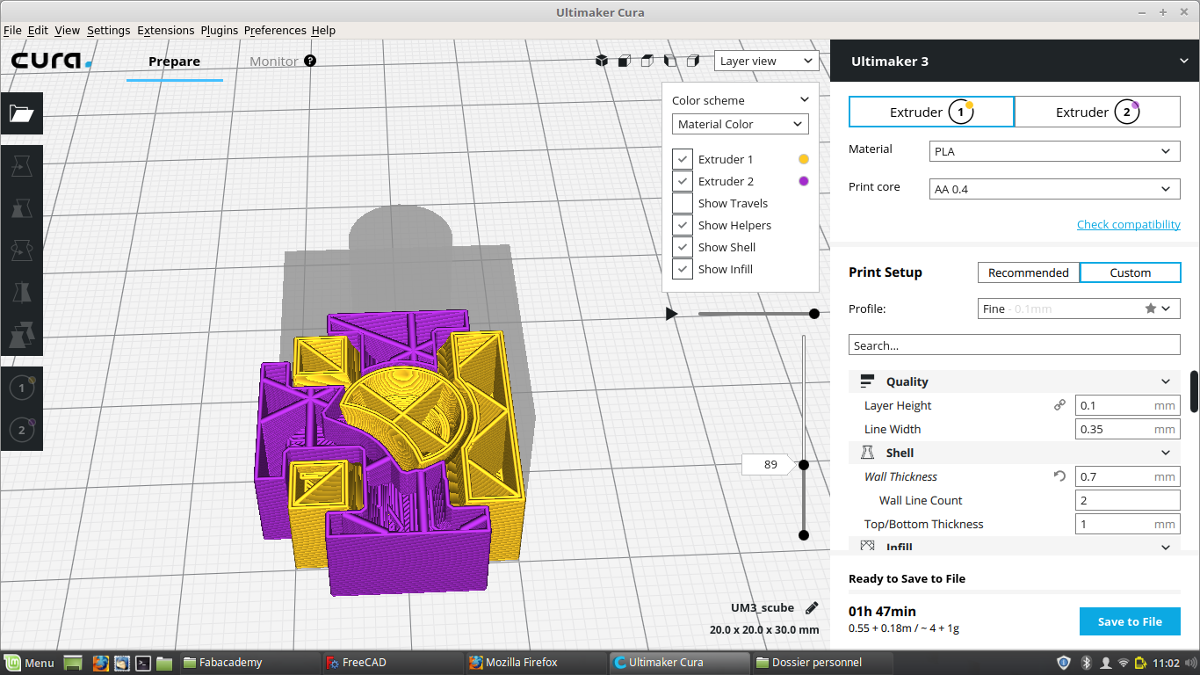Switch camera to top view cube icon
Screen dimensions: 1200x675
pyautogui.click(x=647, y=61)
